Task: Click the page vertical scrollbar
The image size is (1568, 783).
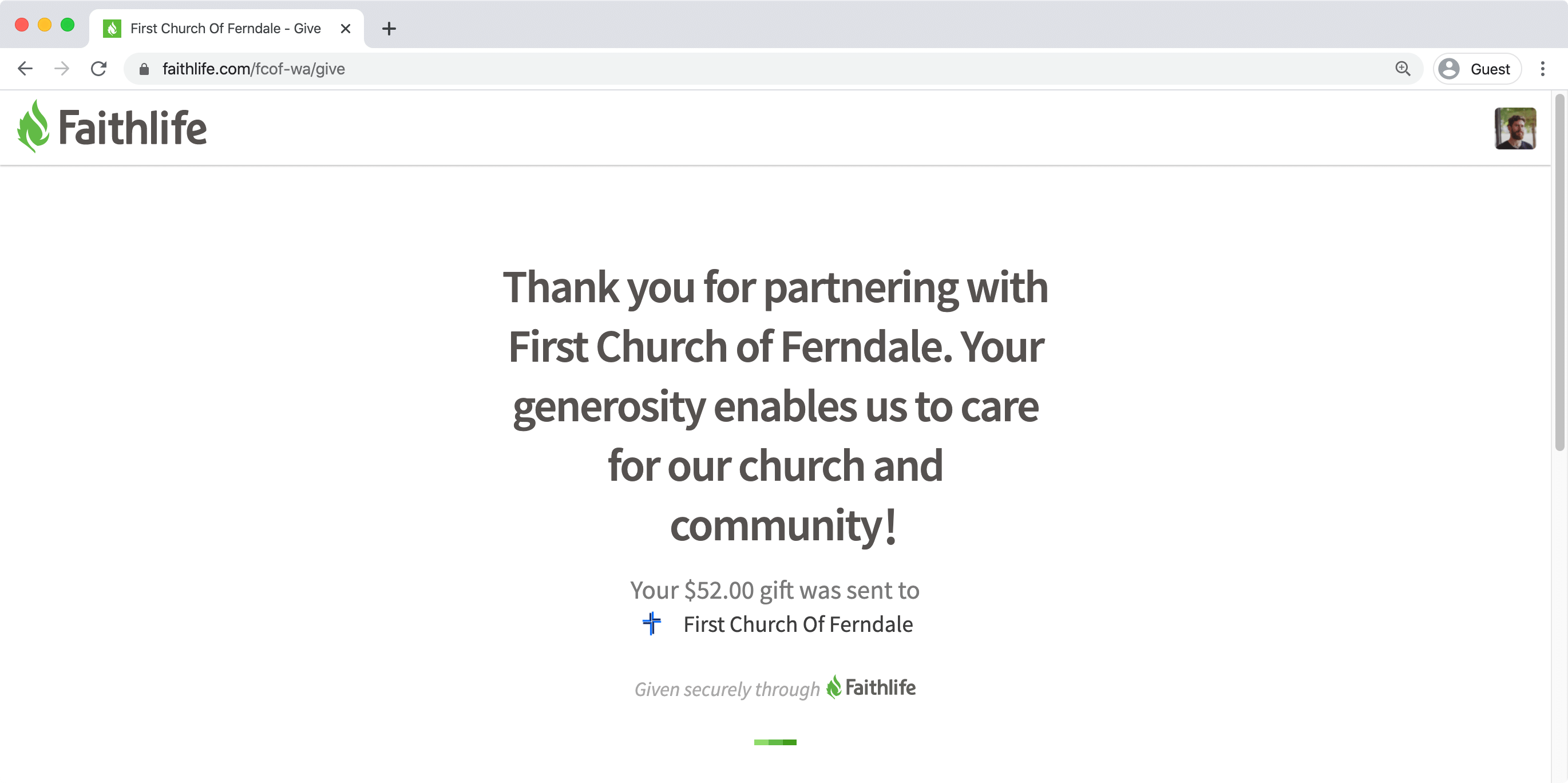Action: click(1559, 272)
